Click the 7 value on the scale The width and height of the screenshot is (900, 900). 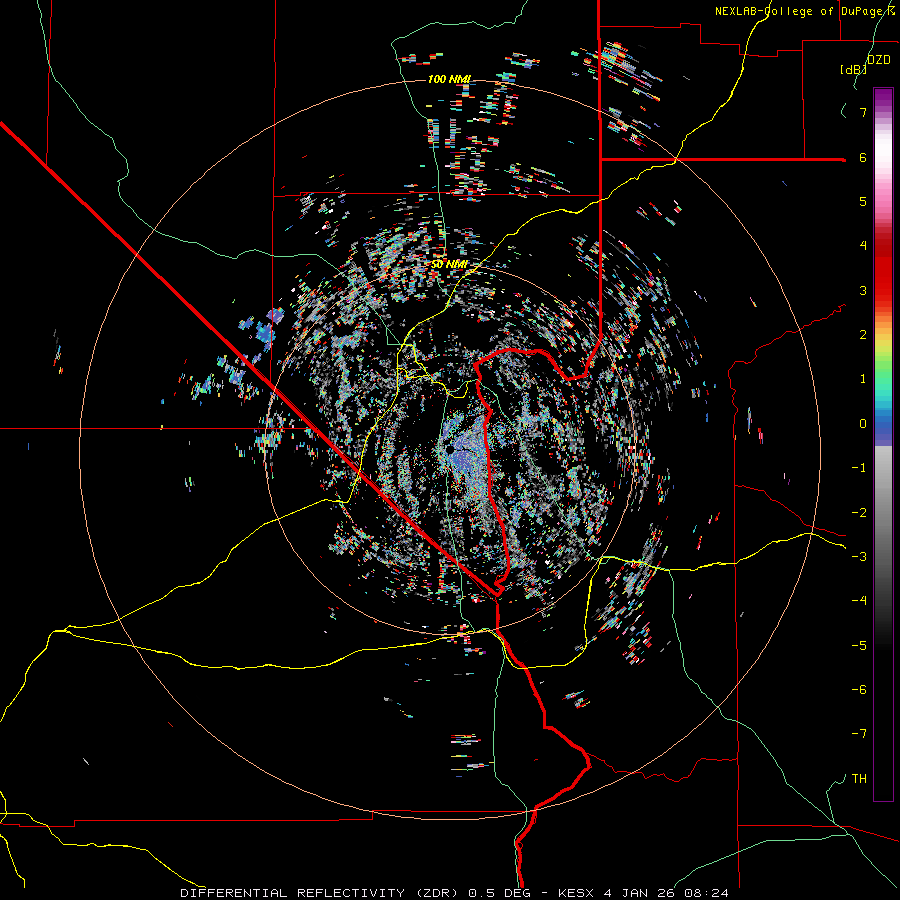coord(863,112)
